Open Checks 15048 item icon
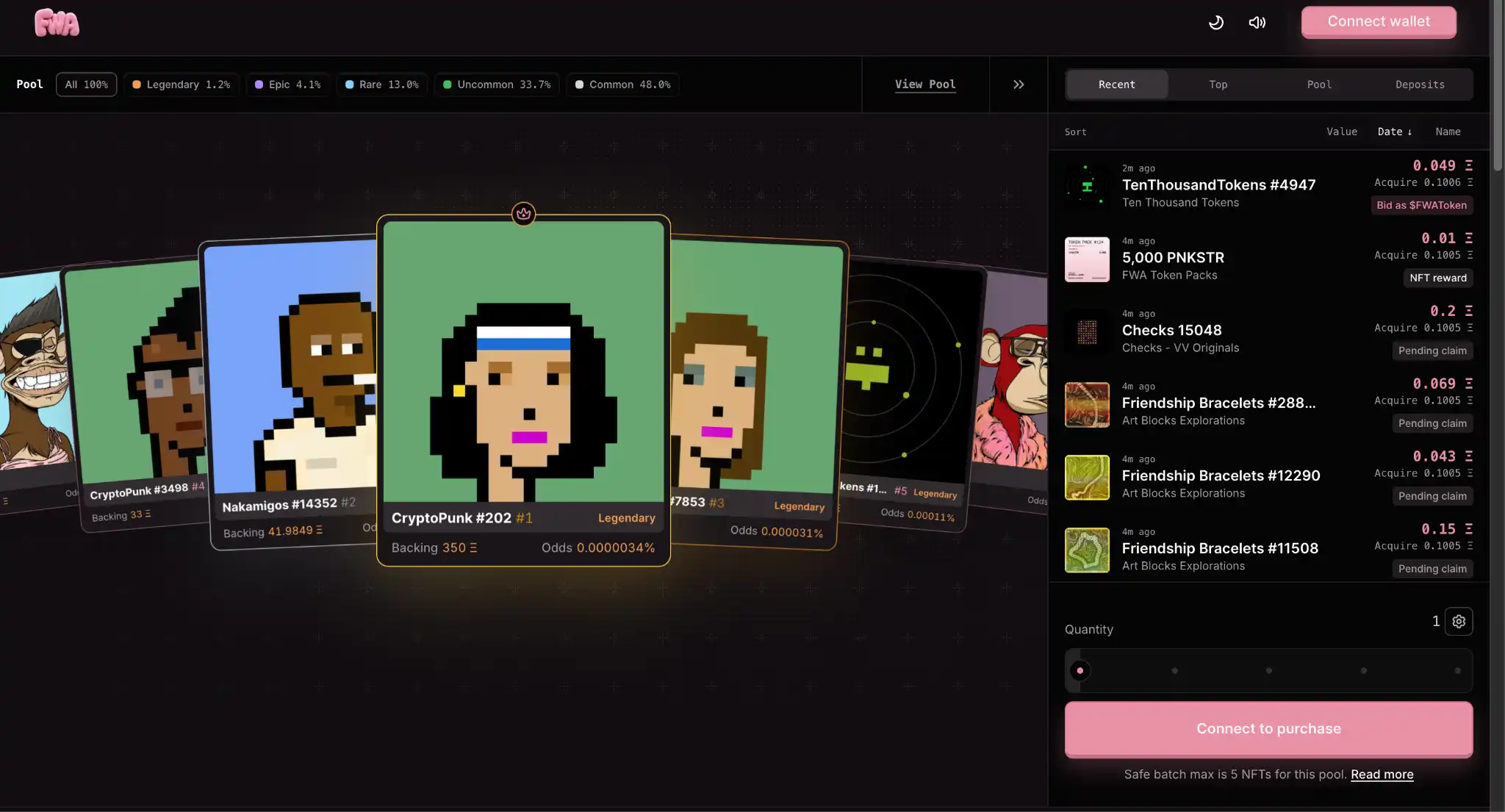This screenshot has width=1505, height=812. point(1087,332)
